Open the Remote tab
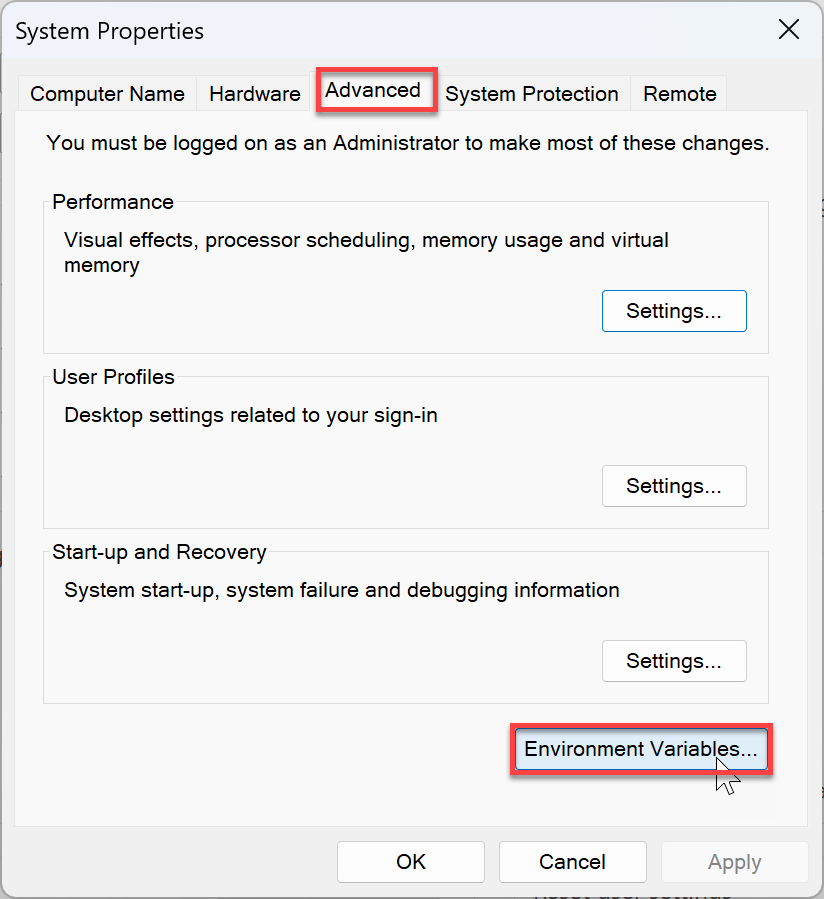824x899 pixels. click(679, 93)
